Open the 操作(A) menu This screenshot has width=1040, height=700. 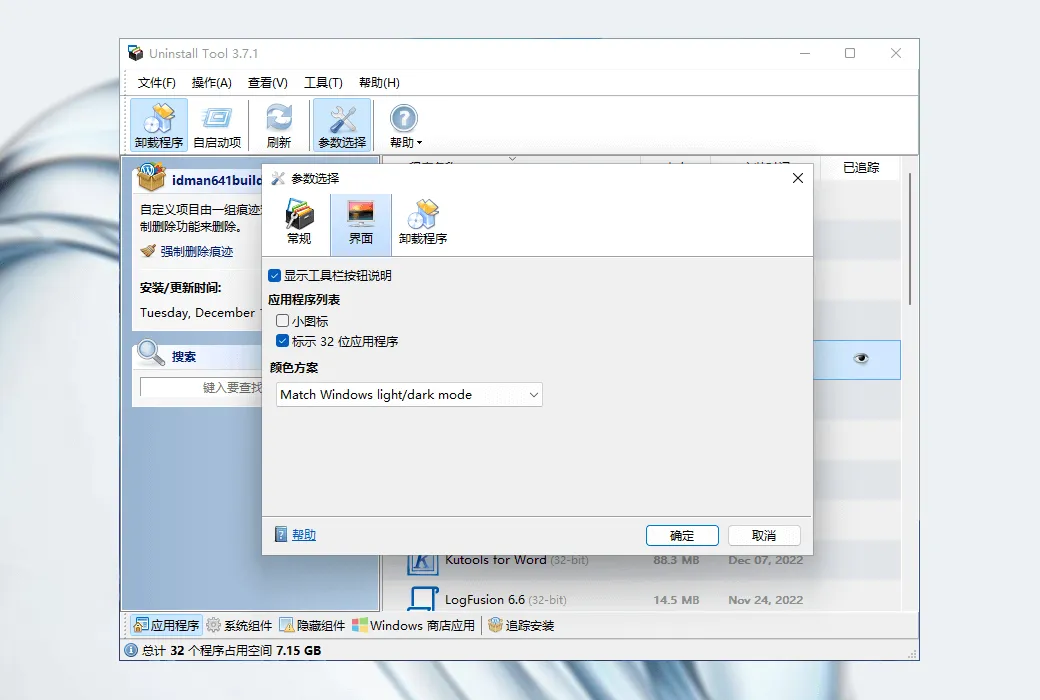[212, 83]
